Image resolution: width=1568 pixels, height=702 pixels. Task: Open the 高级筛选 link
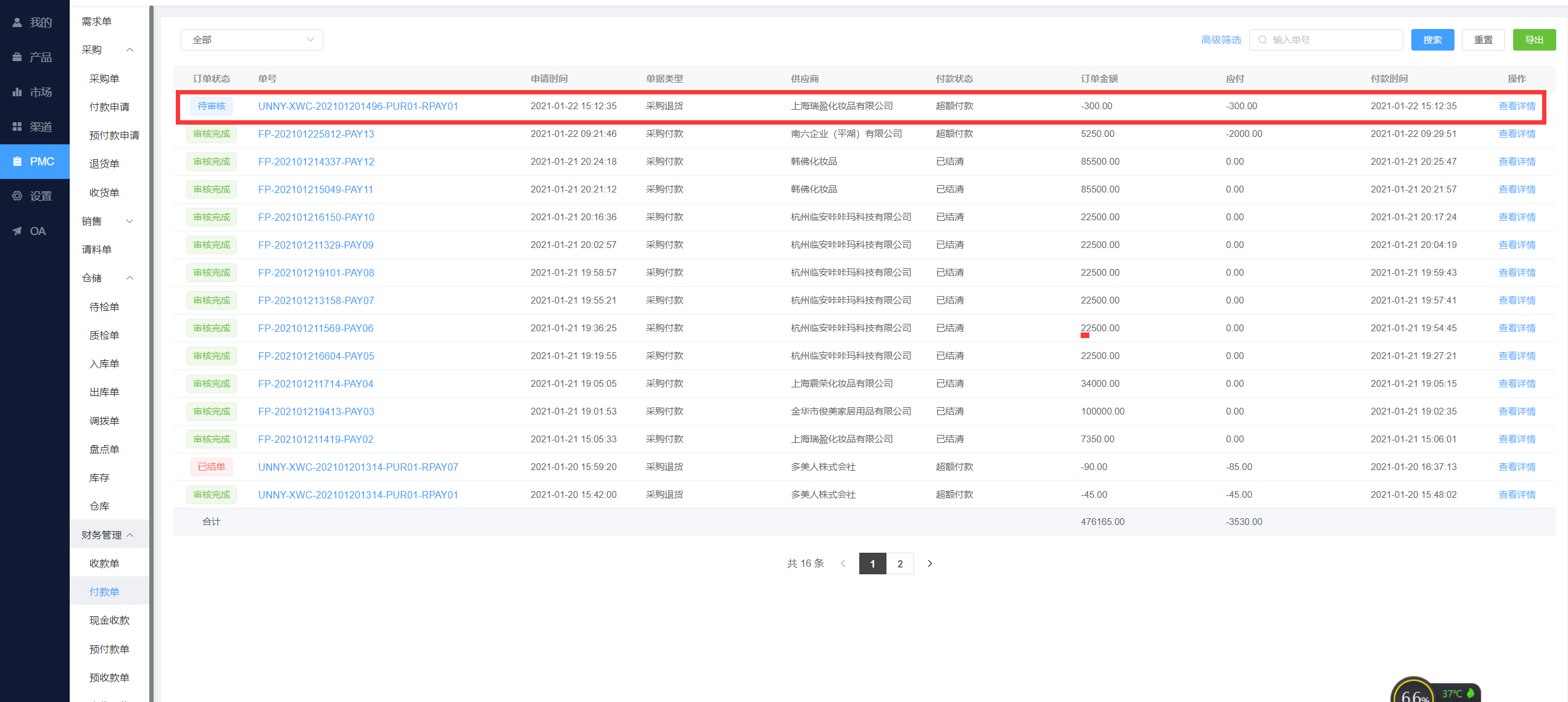(x=1221, y=40)
